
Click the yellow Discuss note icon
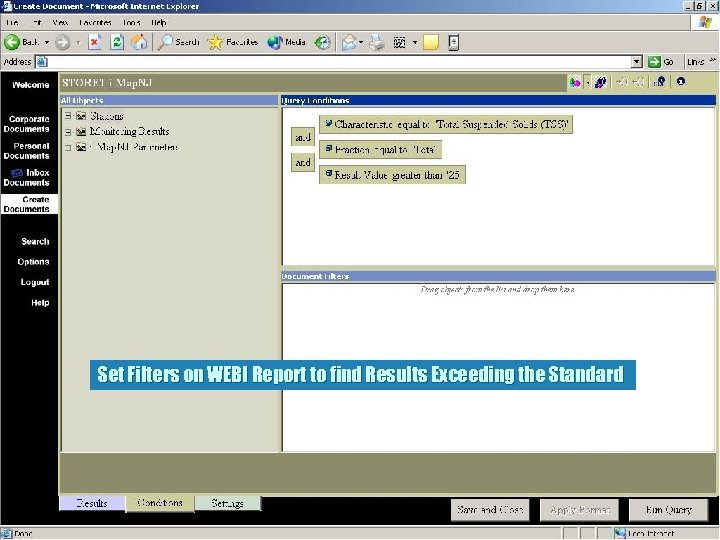(x=430, y=42)
